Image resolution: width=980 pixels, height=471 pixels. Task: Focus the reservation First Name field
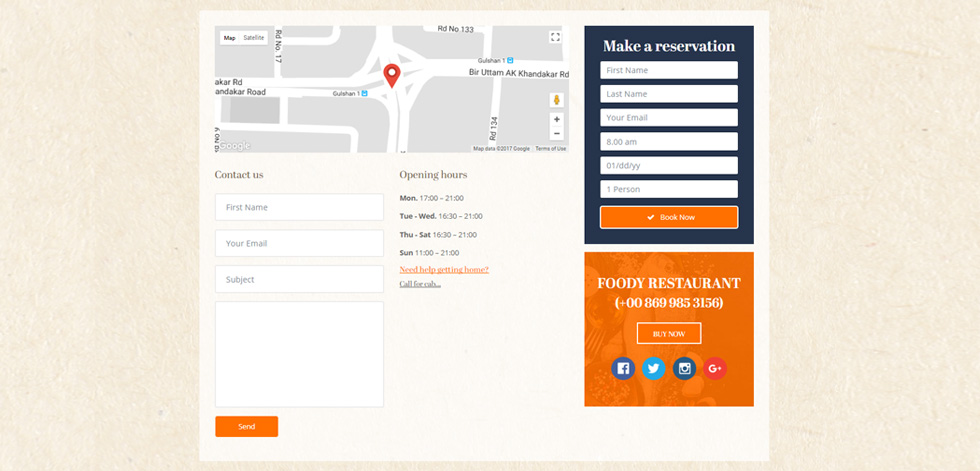669,70
